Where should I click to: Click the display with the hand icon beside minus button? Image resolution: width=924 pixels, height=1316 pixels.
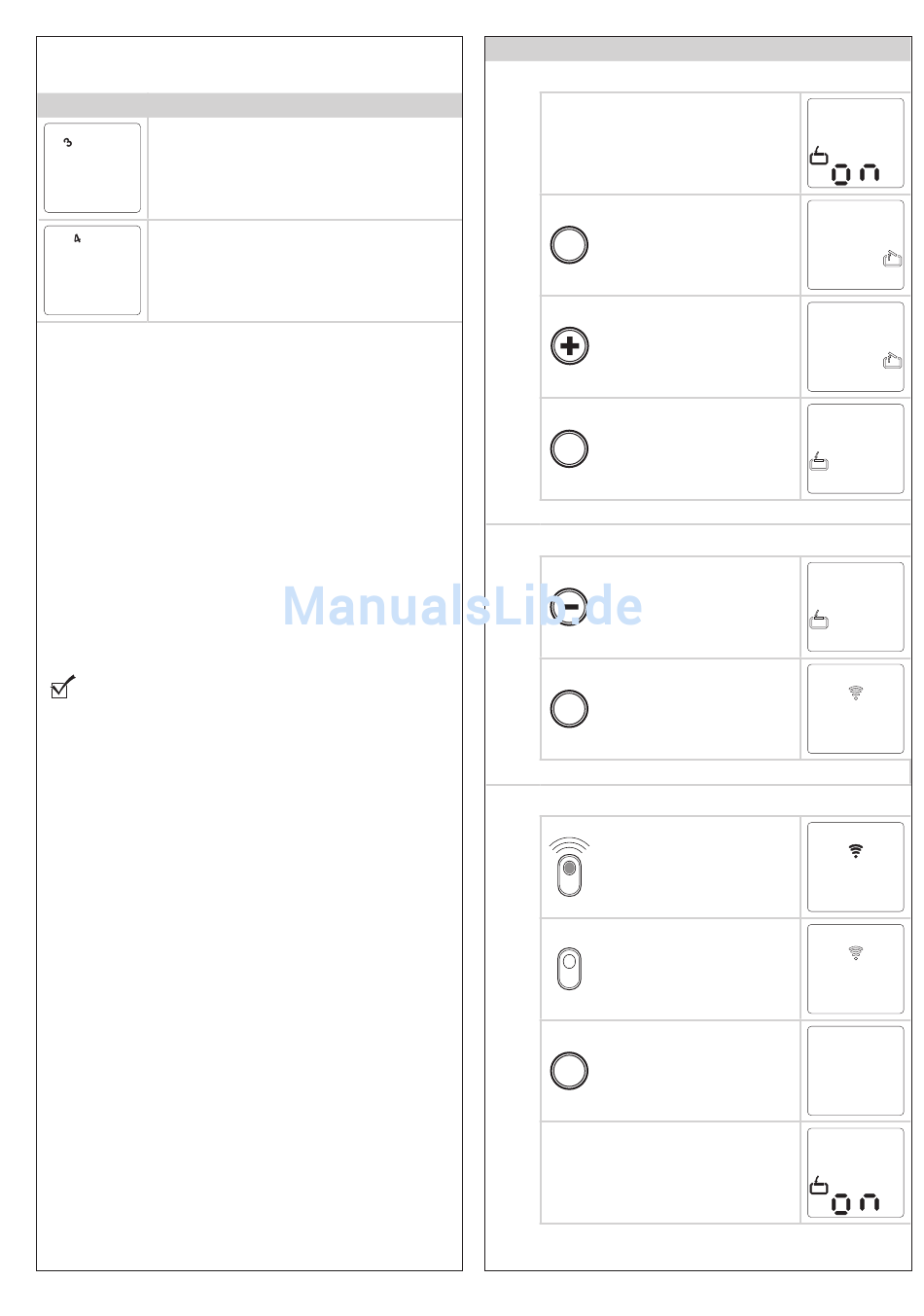pos(856,607)
